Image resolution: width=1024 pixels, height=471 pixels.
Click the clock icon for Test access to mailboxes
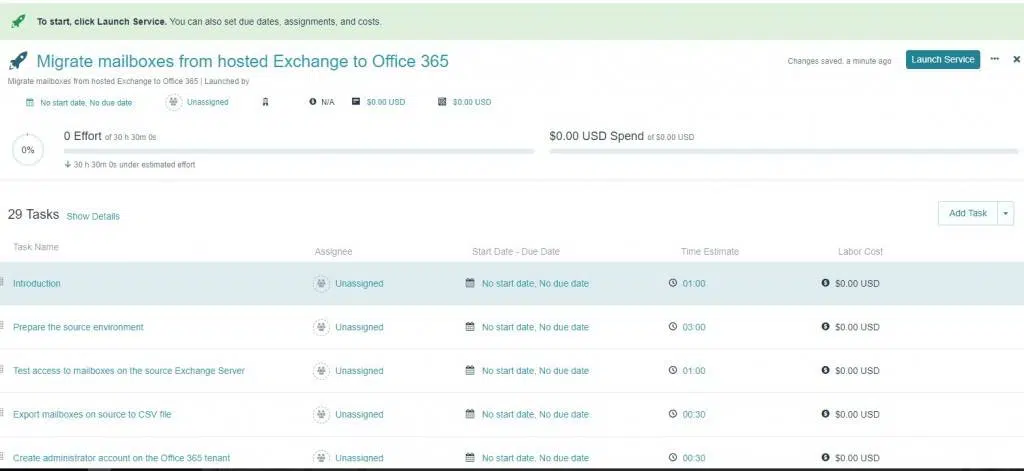click(673, 371)
